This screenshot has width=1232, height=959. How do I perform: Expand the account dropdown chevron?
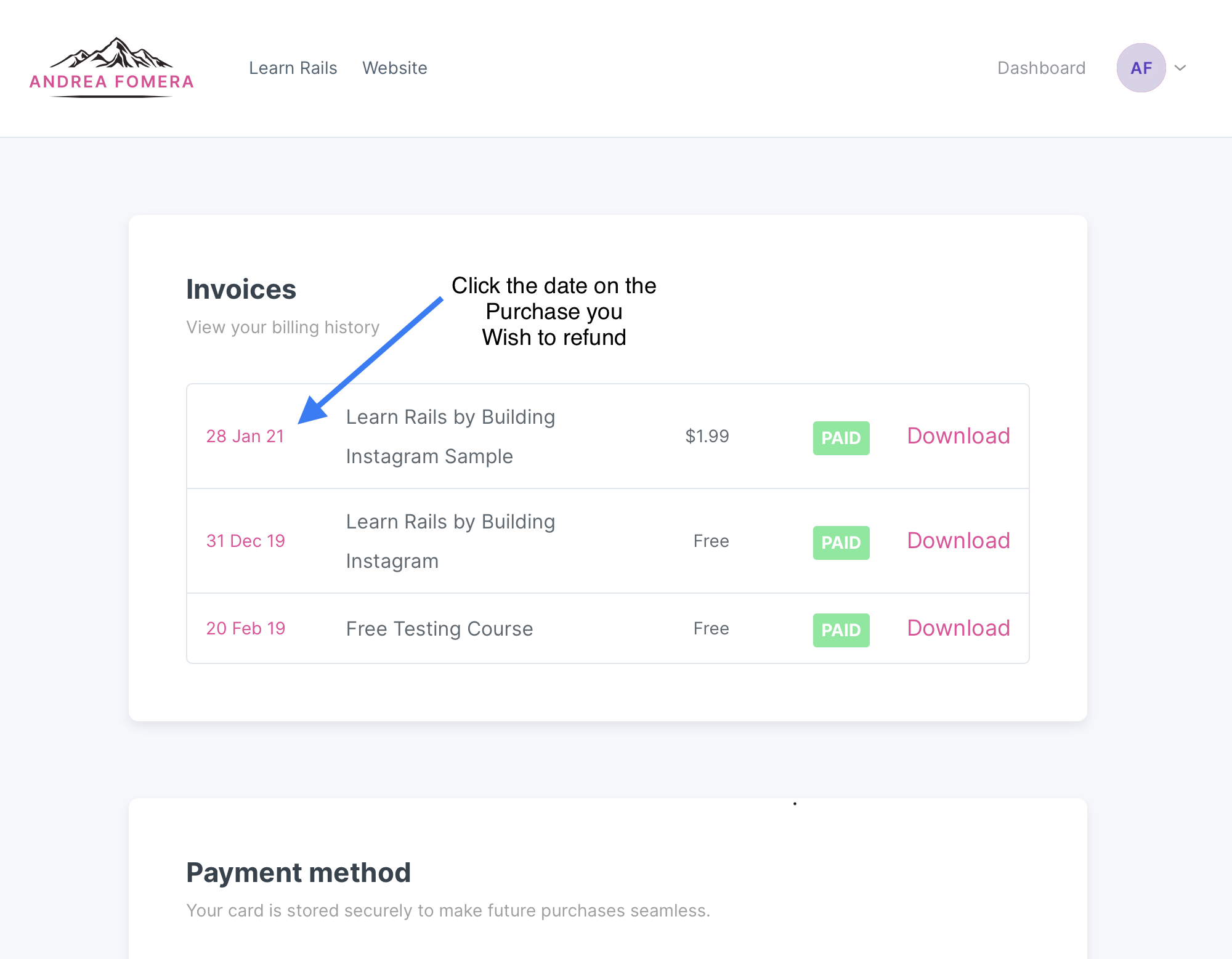(x=1180, y=68)
